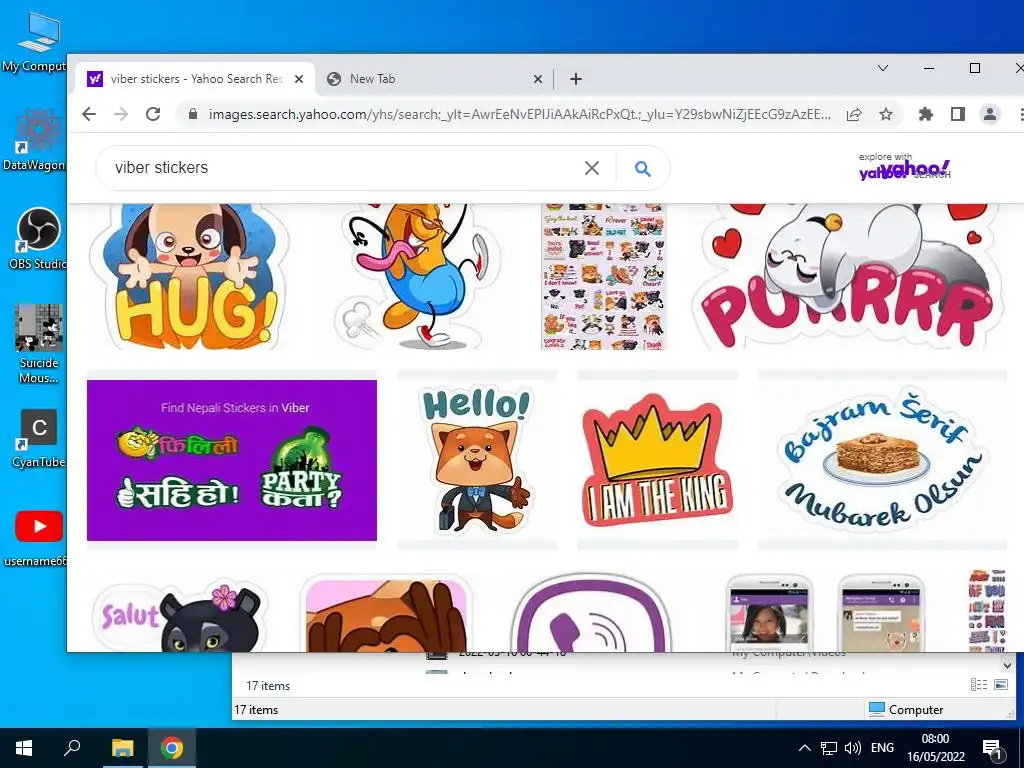This screenshot has width=1024, height=768.
Task: Switch the ENG input language indicator
Action: tap(882, 748)
